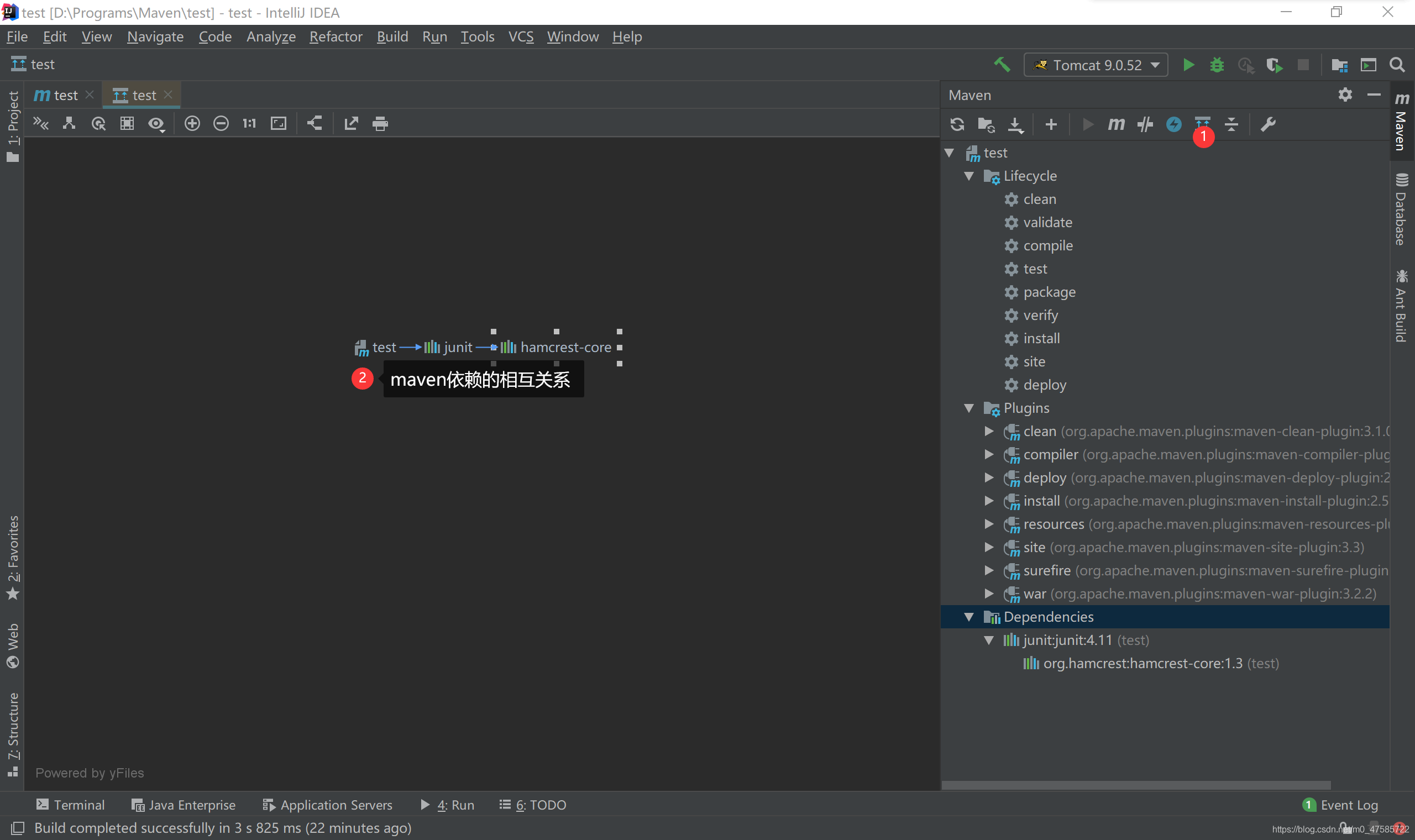Open the diagram scope eye dropdown
The width and height of the screenshot is (1415, 840).
pos(156,124)
